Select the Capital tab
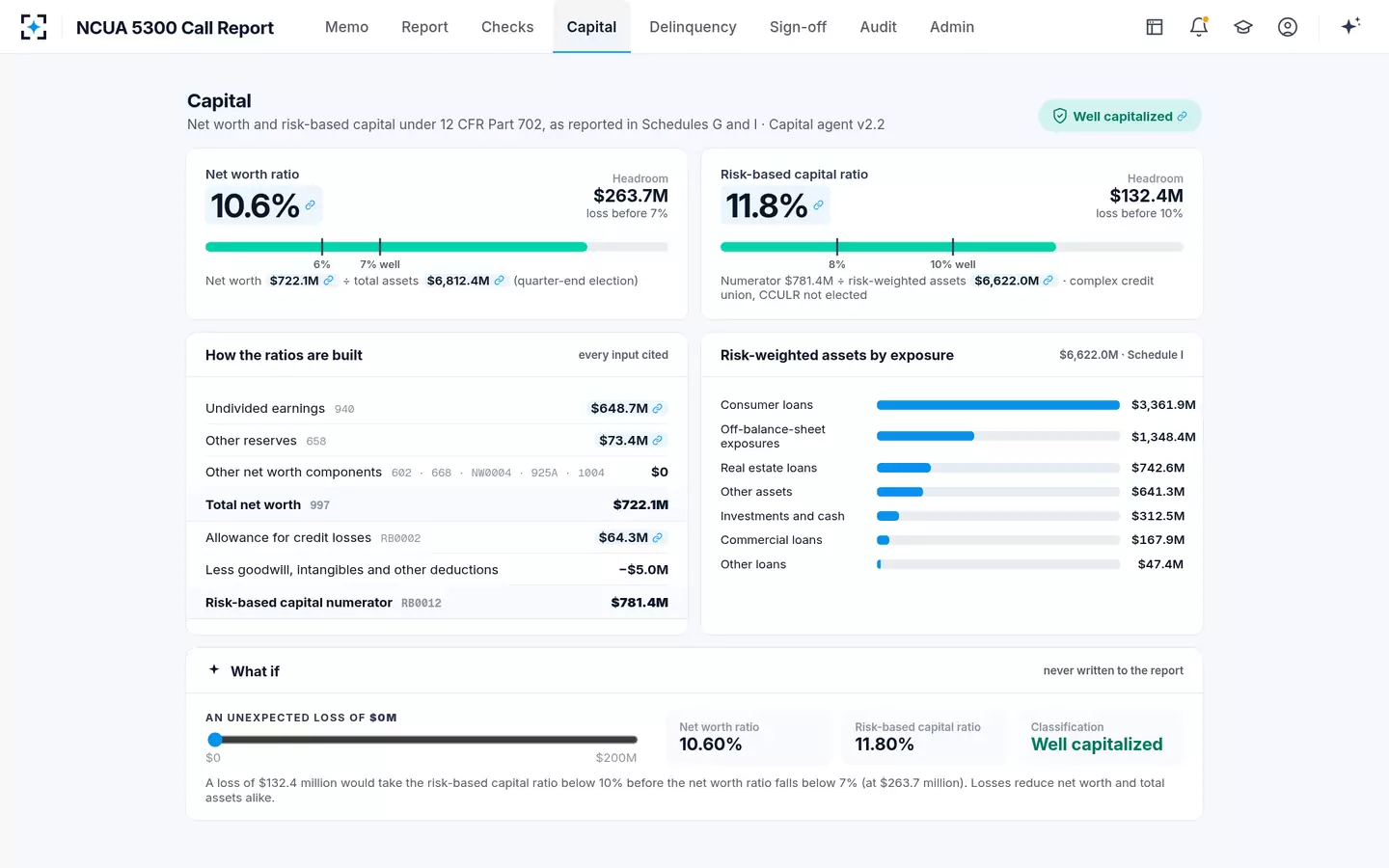 pos(591,27)
